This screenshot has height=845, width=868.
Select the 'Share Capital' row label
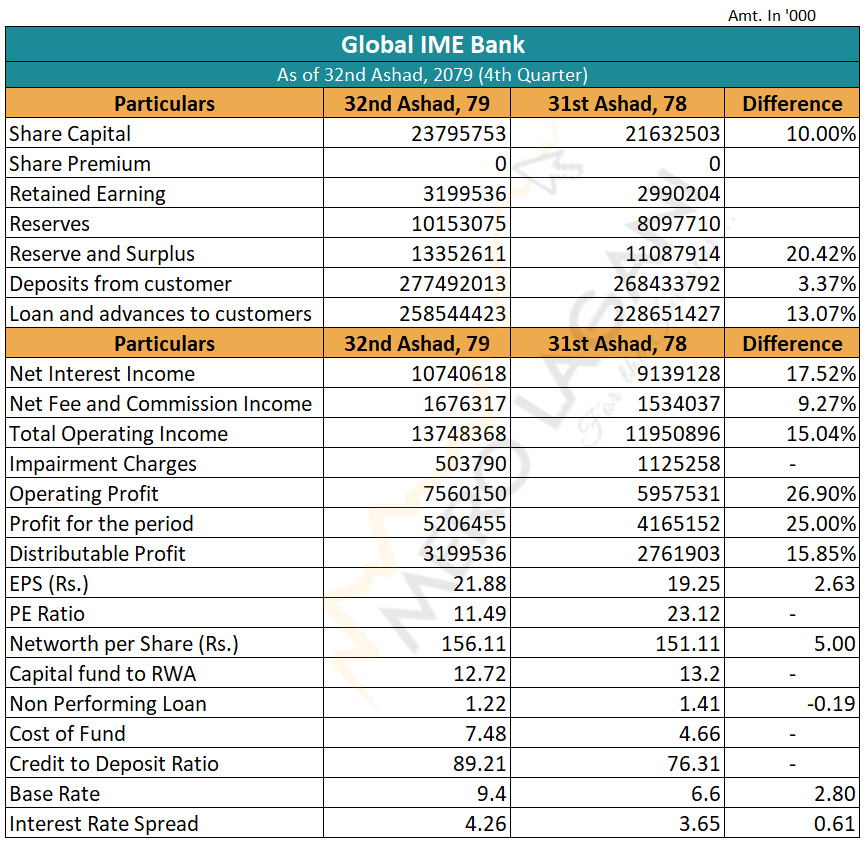[70, 134]
